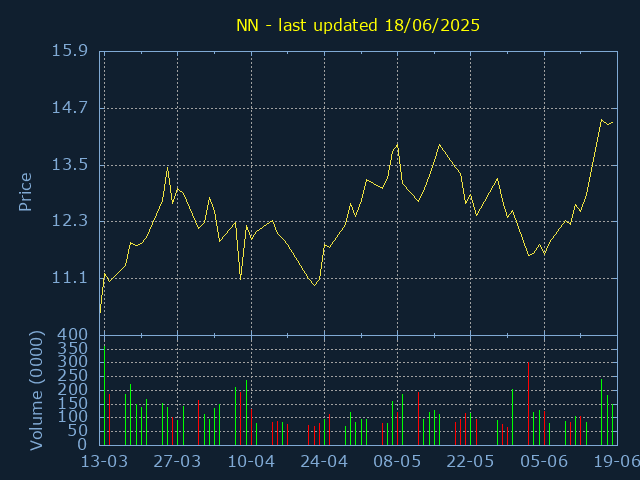
Task: Click the 11.1 price axis label
Action: point(69,278)
